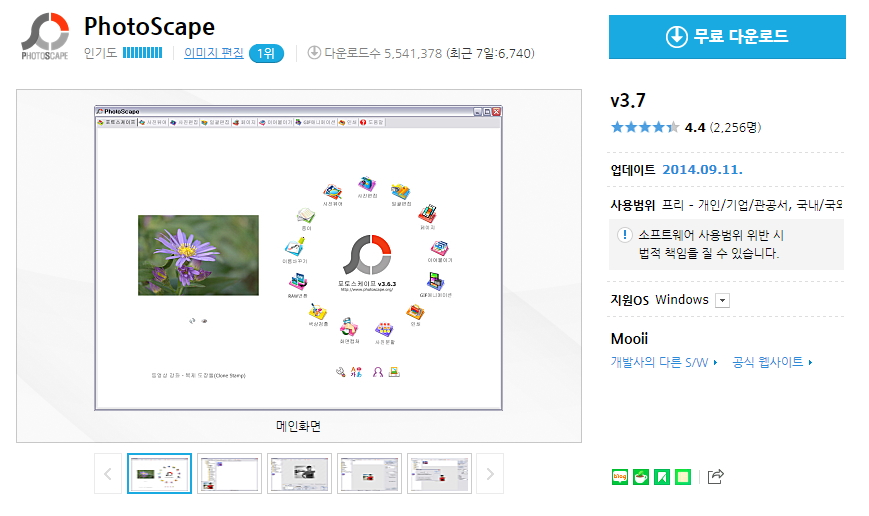
Task: Select the 사진편집 tab in preview toolbar
Action: [184, 122]
